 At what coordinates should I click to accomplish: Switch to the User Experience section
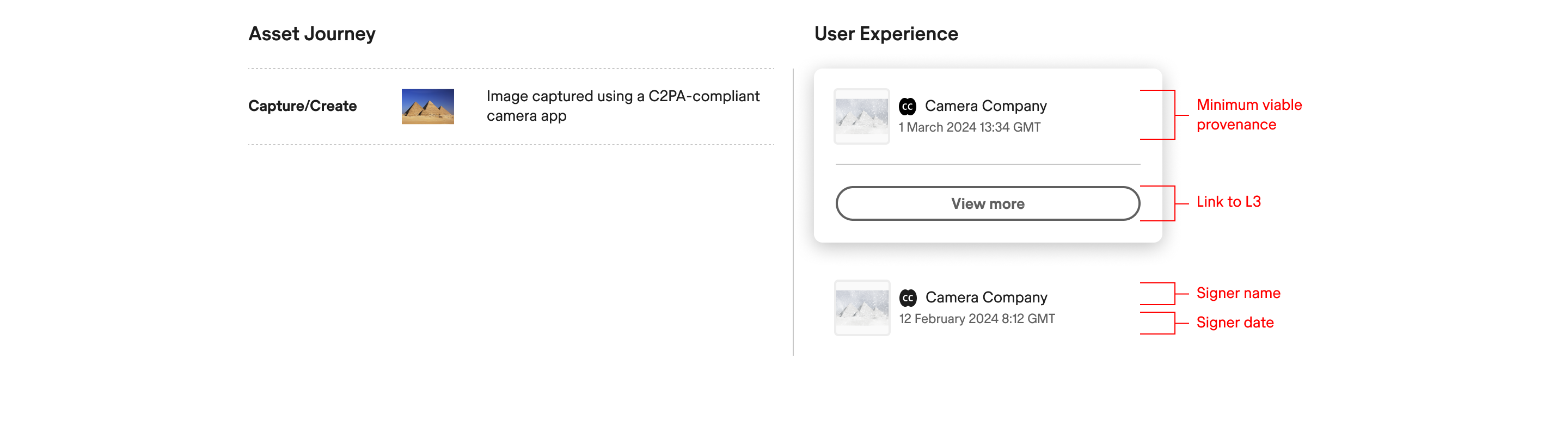click(886, 34)
